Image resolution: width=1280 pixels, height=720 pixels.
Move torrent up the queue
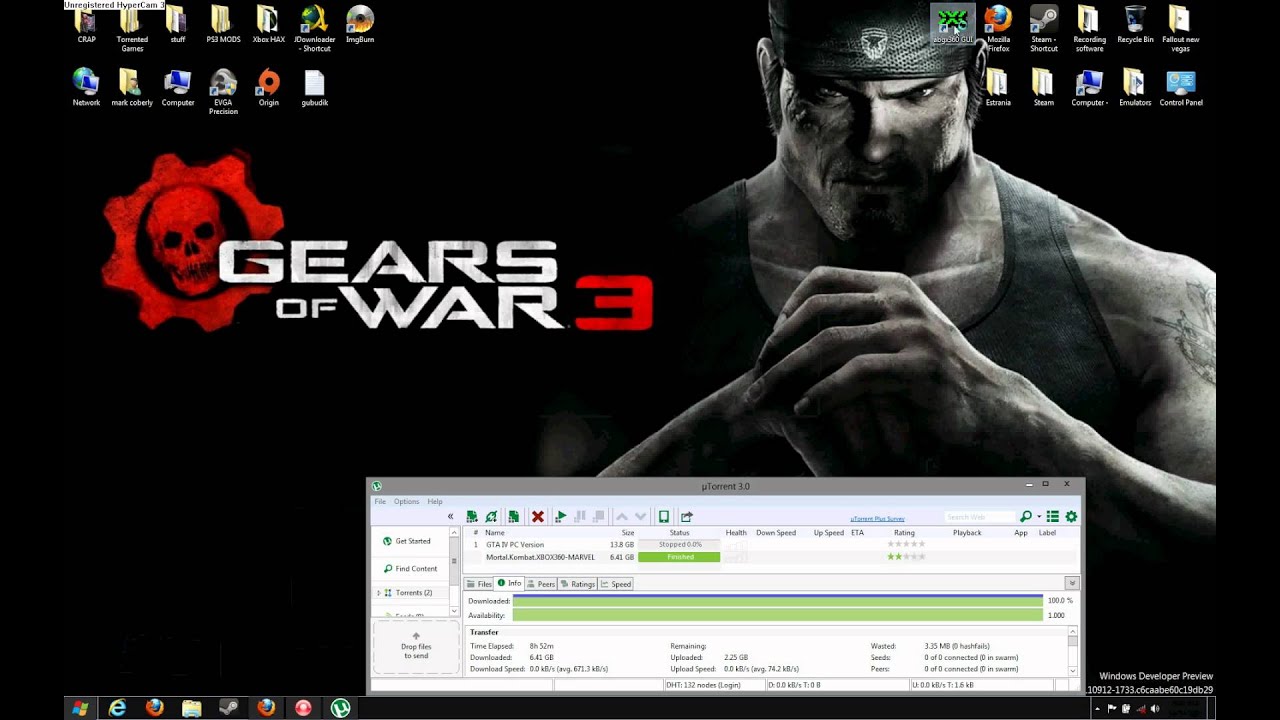[622, 517]
